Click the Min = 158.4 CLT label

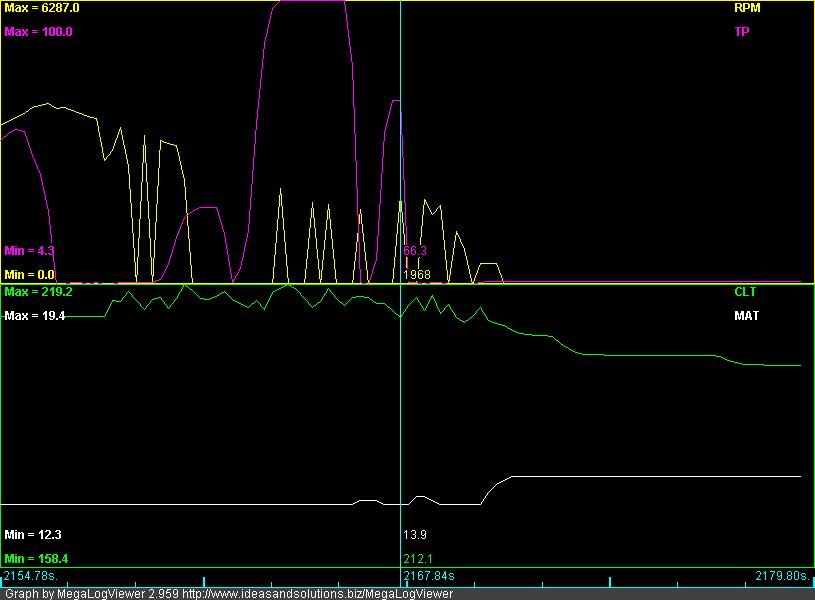point(36,558)
